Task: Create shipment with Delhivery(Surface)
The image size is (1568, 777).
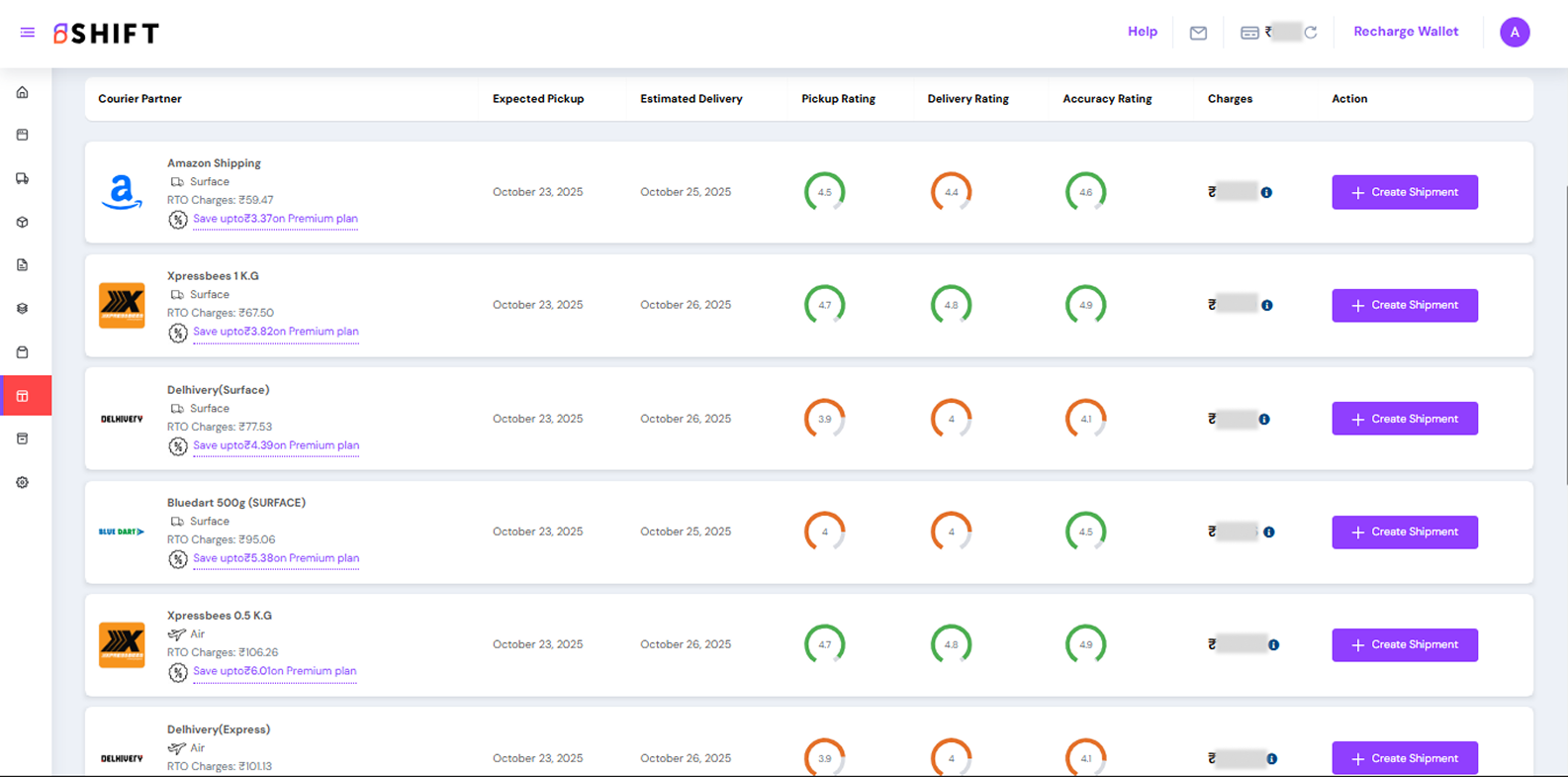Action: [x=1404, y=419]
